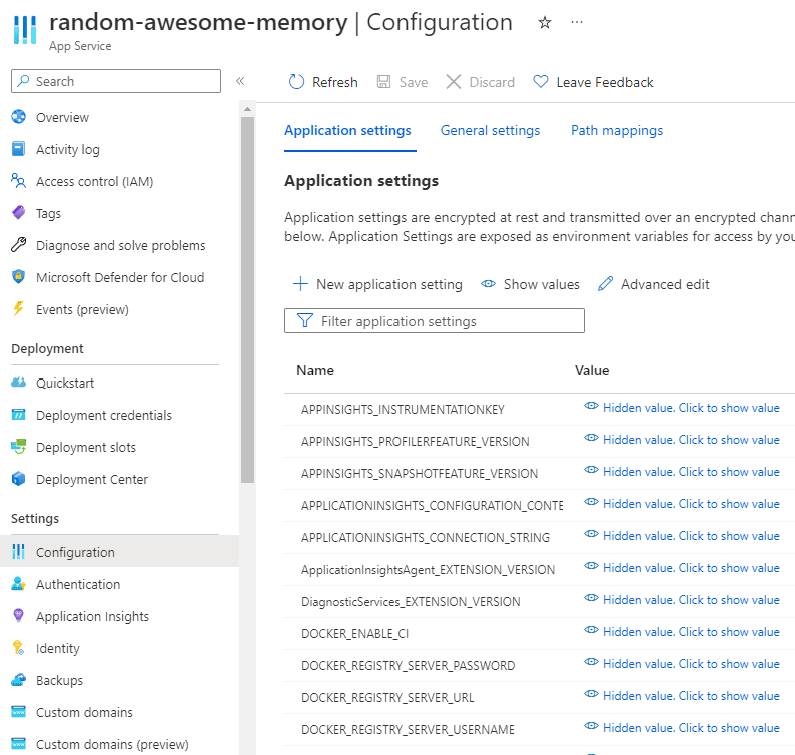The height and width of the screenshot is (755, 795).
Task: Click the Diagnose and solve problems wrench icon
Action: [19, 244]
